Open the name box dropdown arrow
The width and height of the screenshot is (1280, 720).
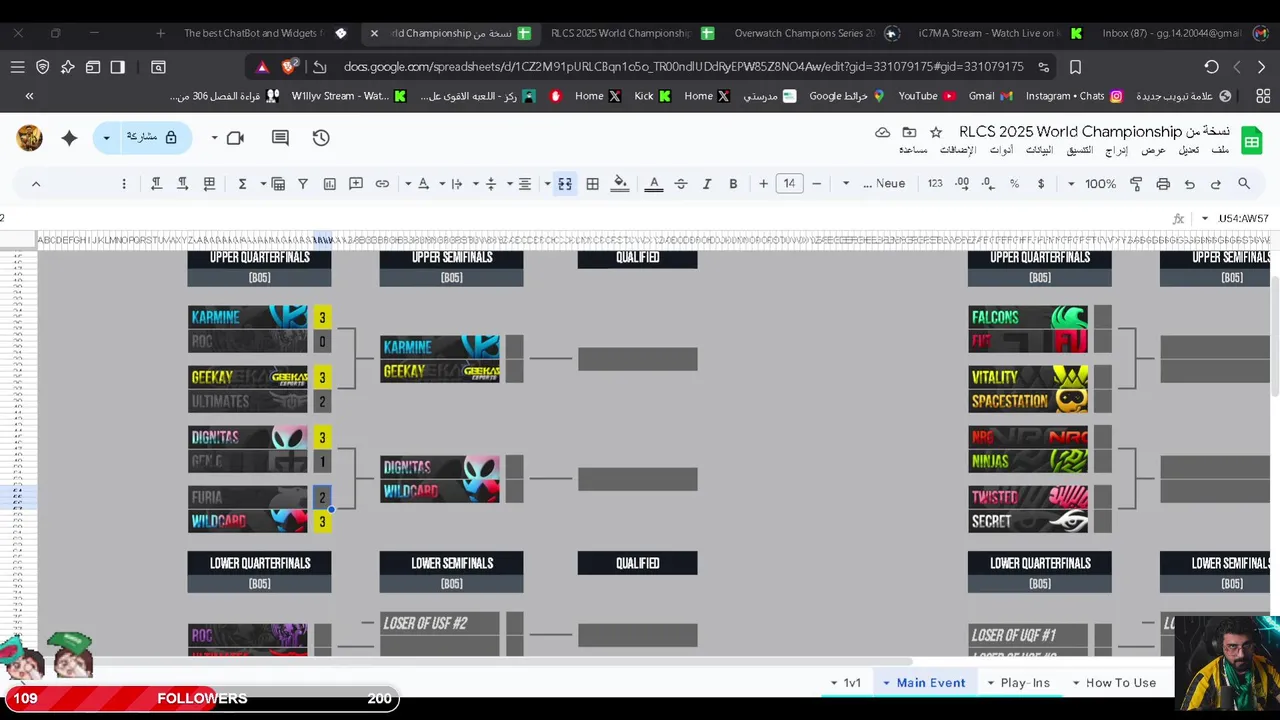click(1204, 218)
